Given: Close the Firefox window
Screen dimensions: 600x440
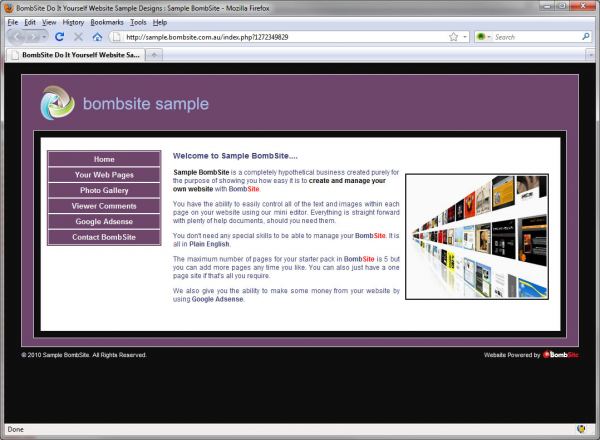Looking at the screenshot, I should click(x=583, y=5).
